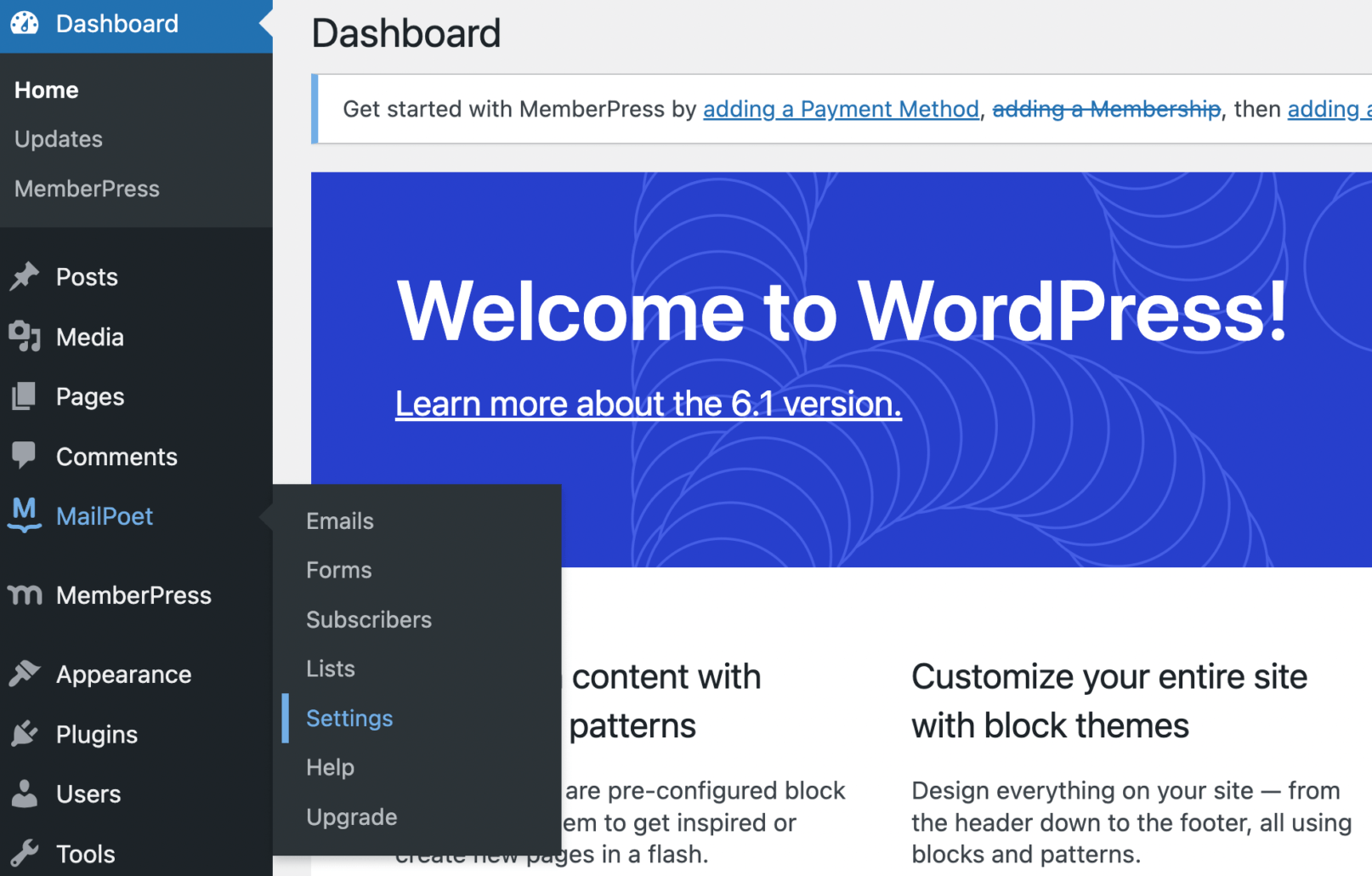Expand the Users submenu
1372x876 pixels.
click(88, 794)
